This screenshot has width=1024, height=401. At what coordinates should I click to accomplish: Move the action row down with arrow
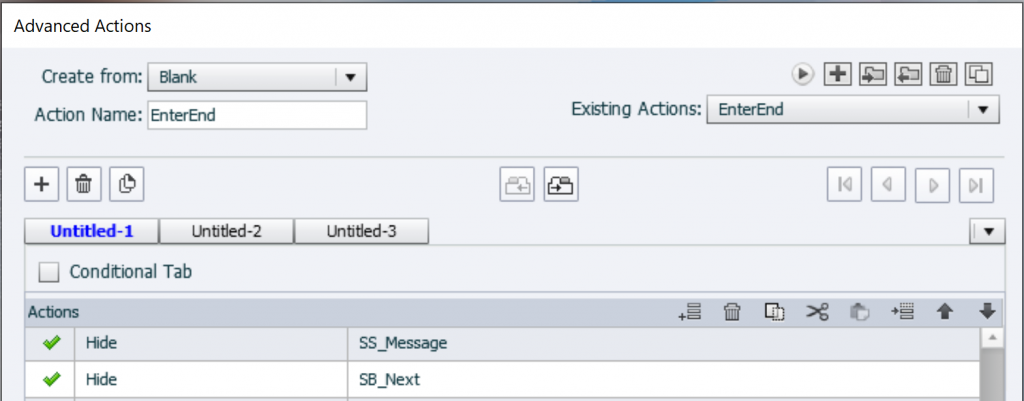point(987,312)
